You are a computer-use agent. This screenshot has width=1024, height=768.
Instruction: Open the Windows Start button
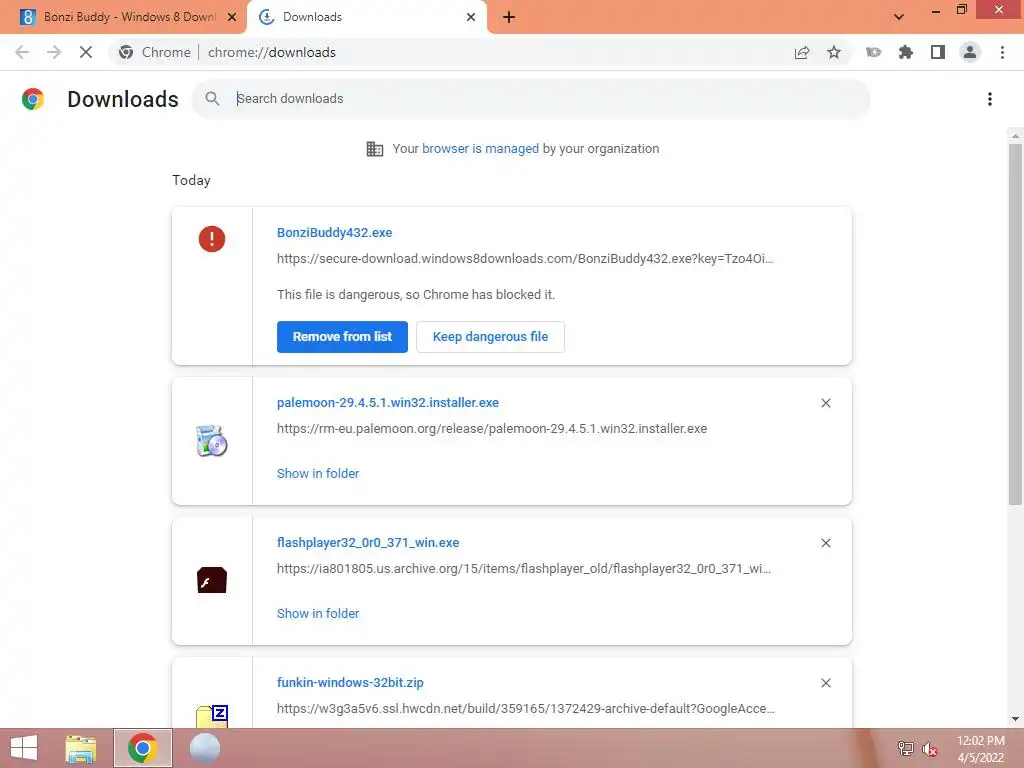pos(24,748)
